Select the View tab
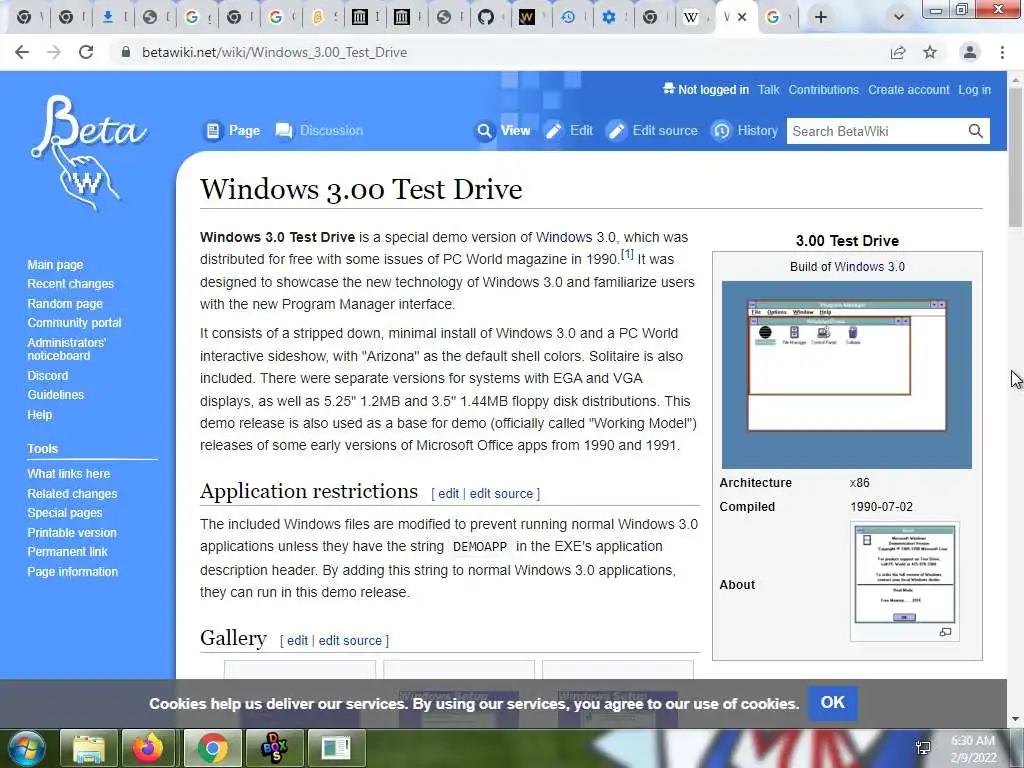This screenshot has width=1024, height=768. [503, 131]
